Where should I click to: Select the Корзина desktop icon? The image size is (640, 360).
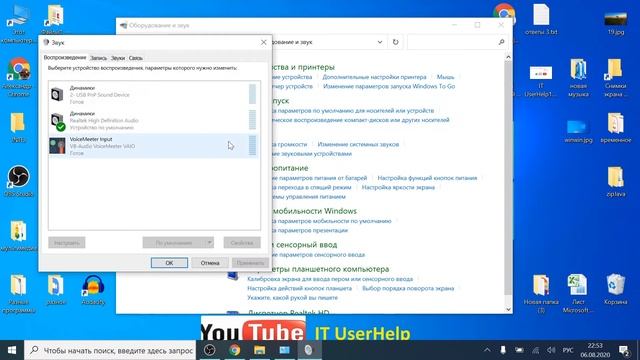(x=616, y=289)
